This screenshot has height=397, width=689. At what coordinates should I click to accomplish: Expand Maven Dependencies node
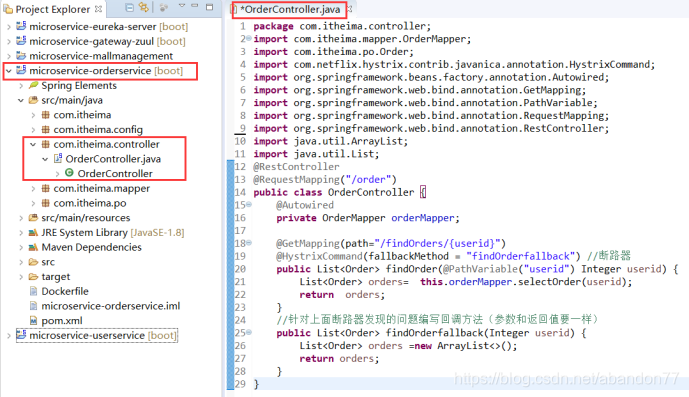click(x=21, y=248)
